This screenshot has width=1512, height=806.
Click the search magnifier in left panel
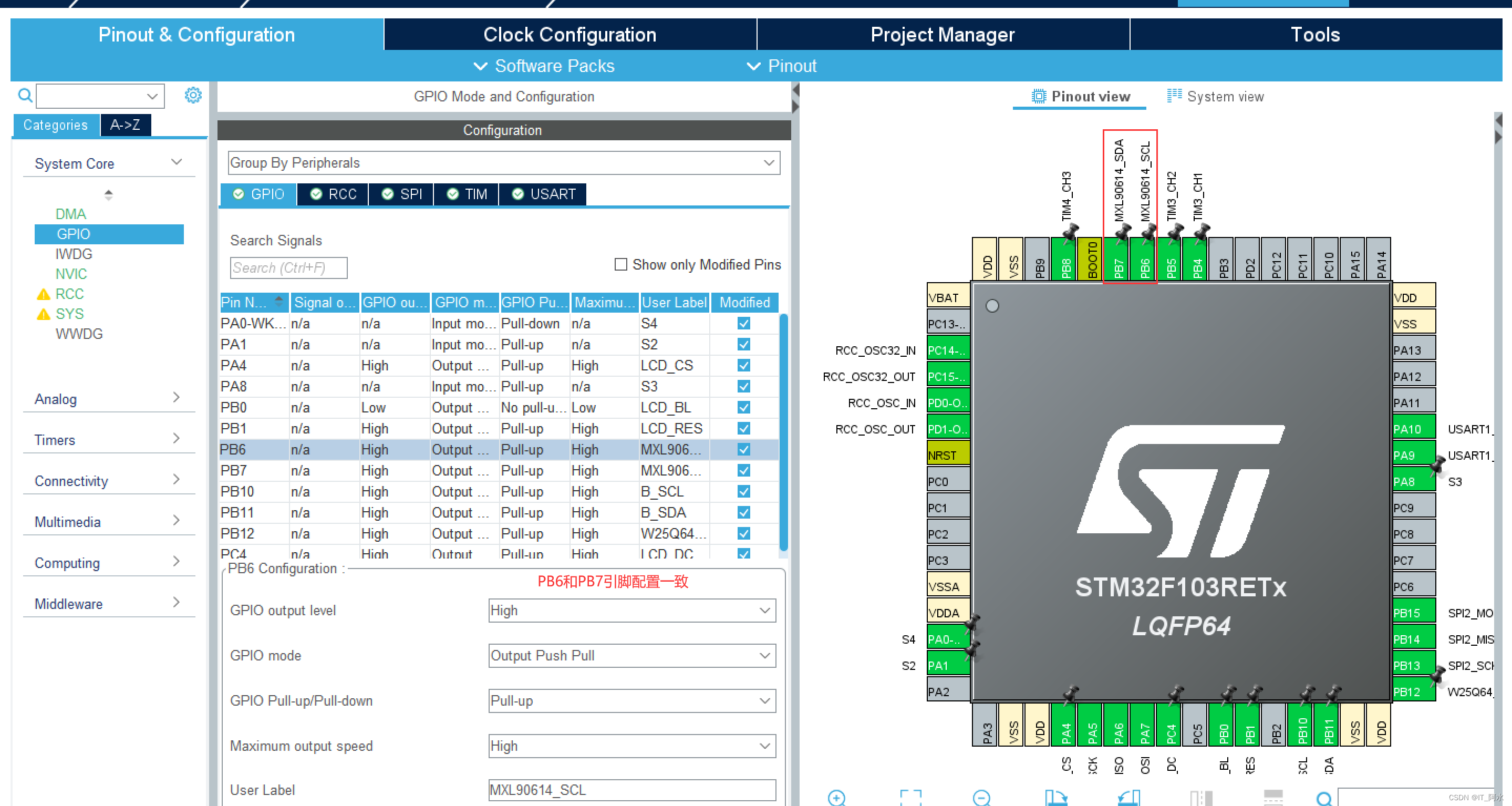[x=25, y=95]
